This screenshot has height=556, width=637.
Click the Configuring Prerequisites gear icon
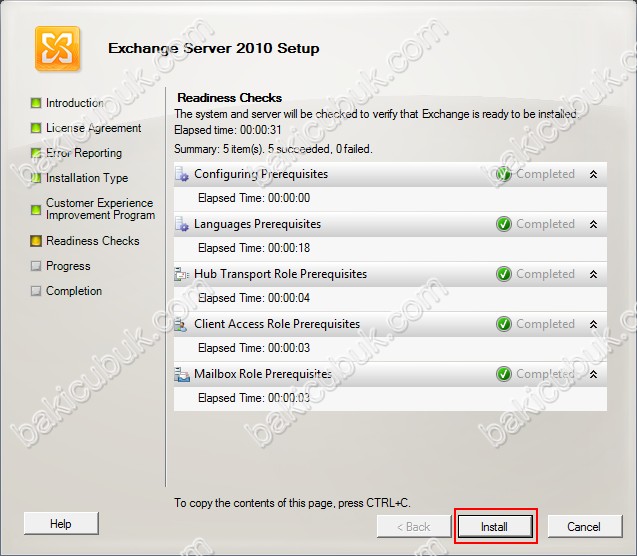pos(182,174)
